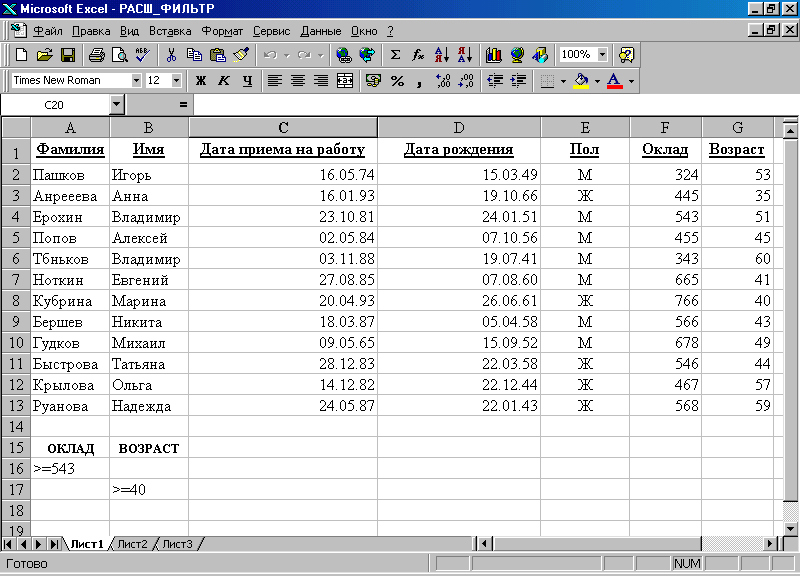Apply percent style format
This screenshot has width=800, height=576.
point(397,81)
